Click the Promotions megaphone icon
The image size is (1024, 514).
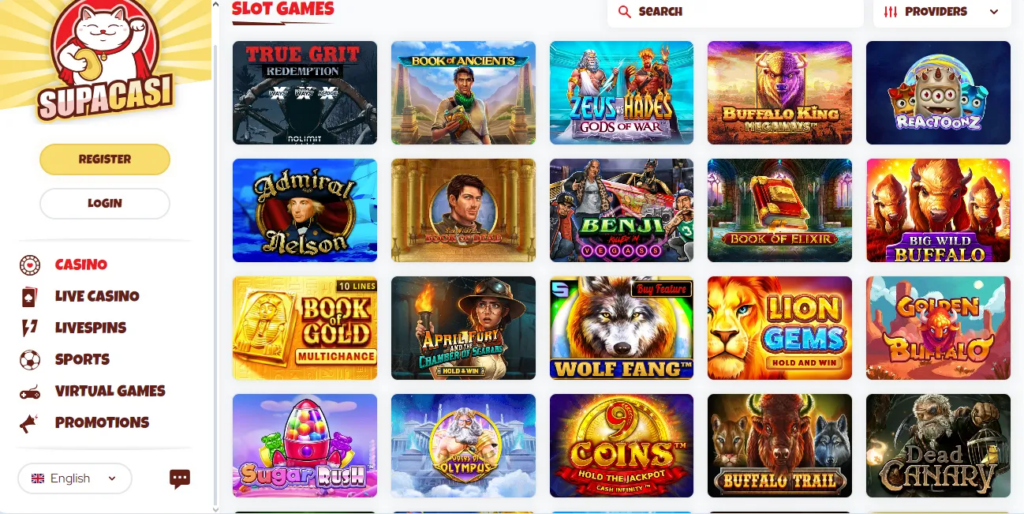[29, 423]
